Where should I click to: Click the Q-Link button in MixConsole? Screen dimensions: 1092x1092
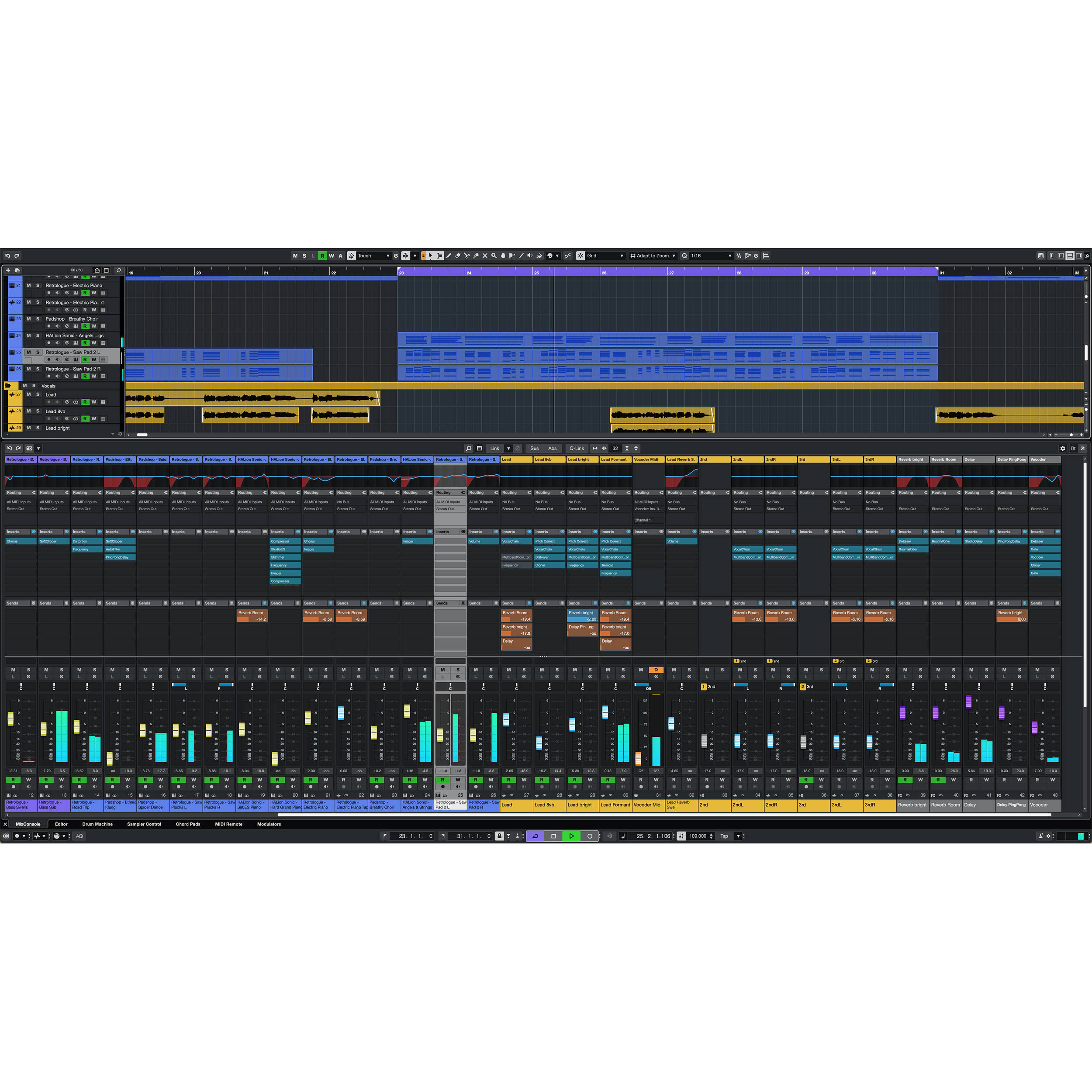coord(577,448)
